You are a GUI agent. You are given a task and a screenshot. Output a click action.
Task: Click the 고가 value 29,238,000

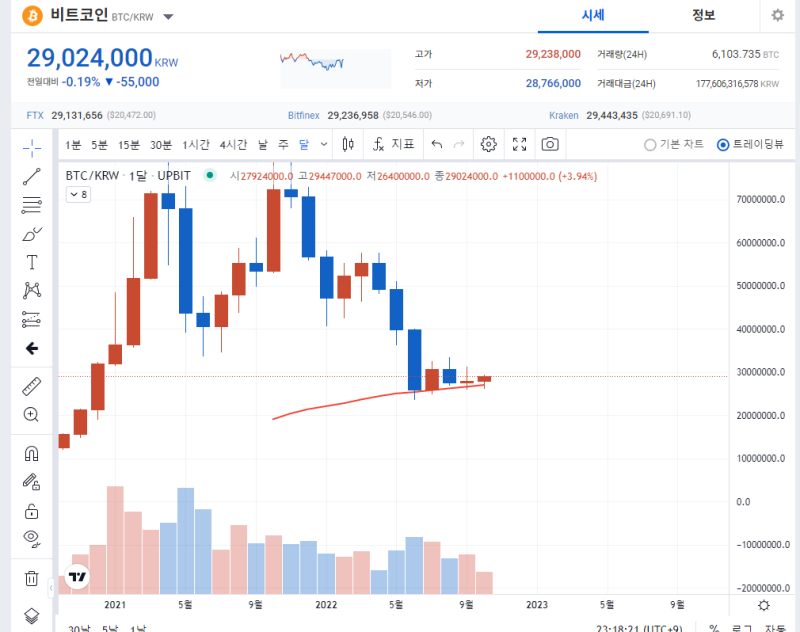[x=553, y=54]
